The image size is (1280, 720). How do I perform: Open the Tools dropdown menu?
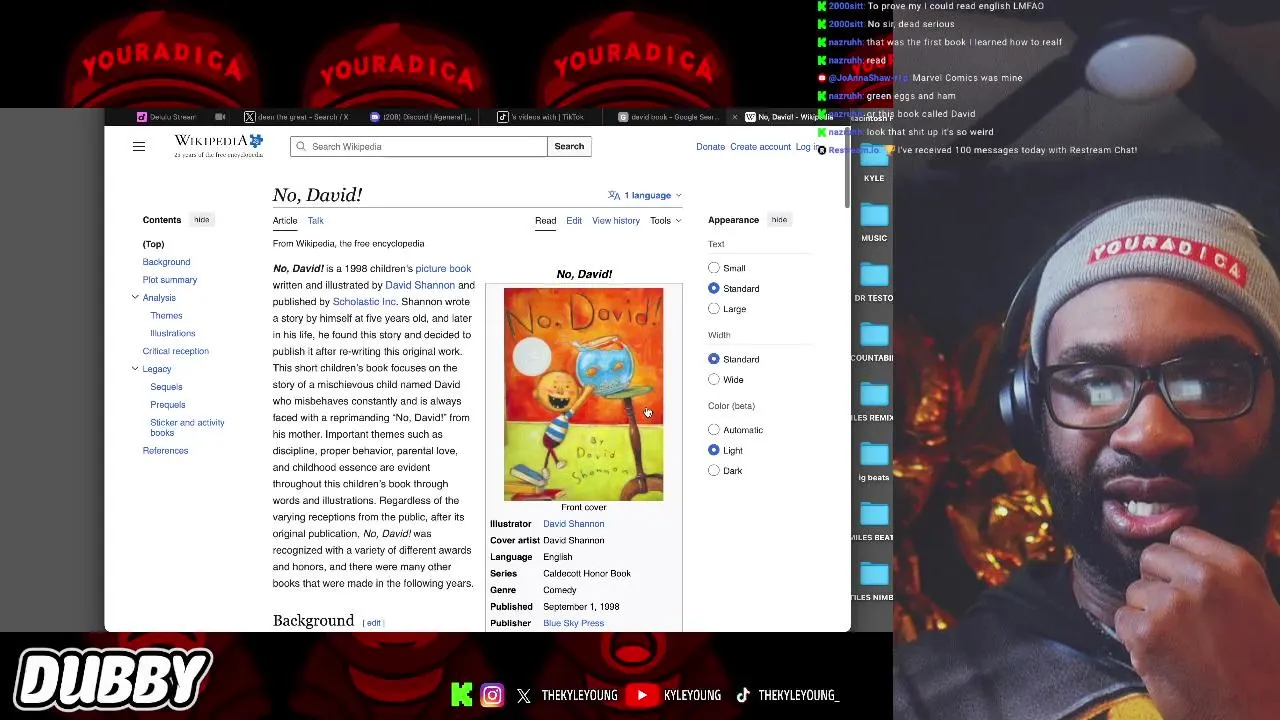(665, 220)
